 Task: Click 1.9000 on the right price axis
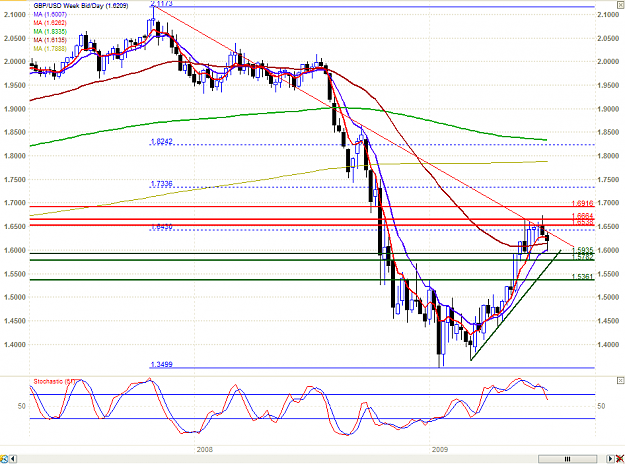(x=608, y=109)
